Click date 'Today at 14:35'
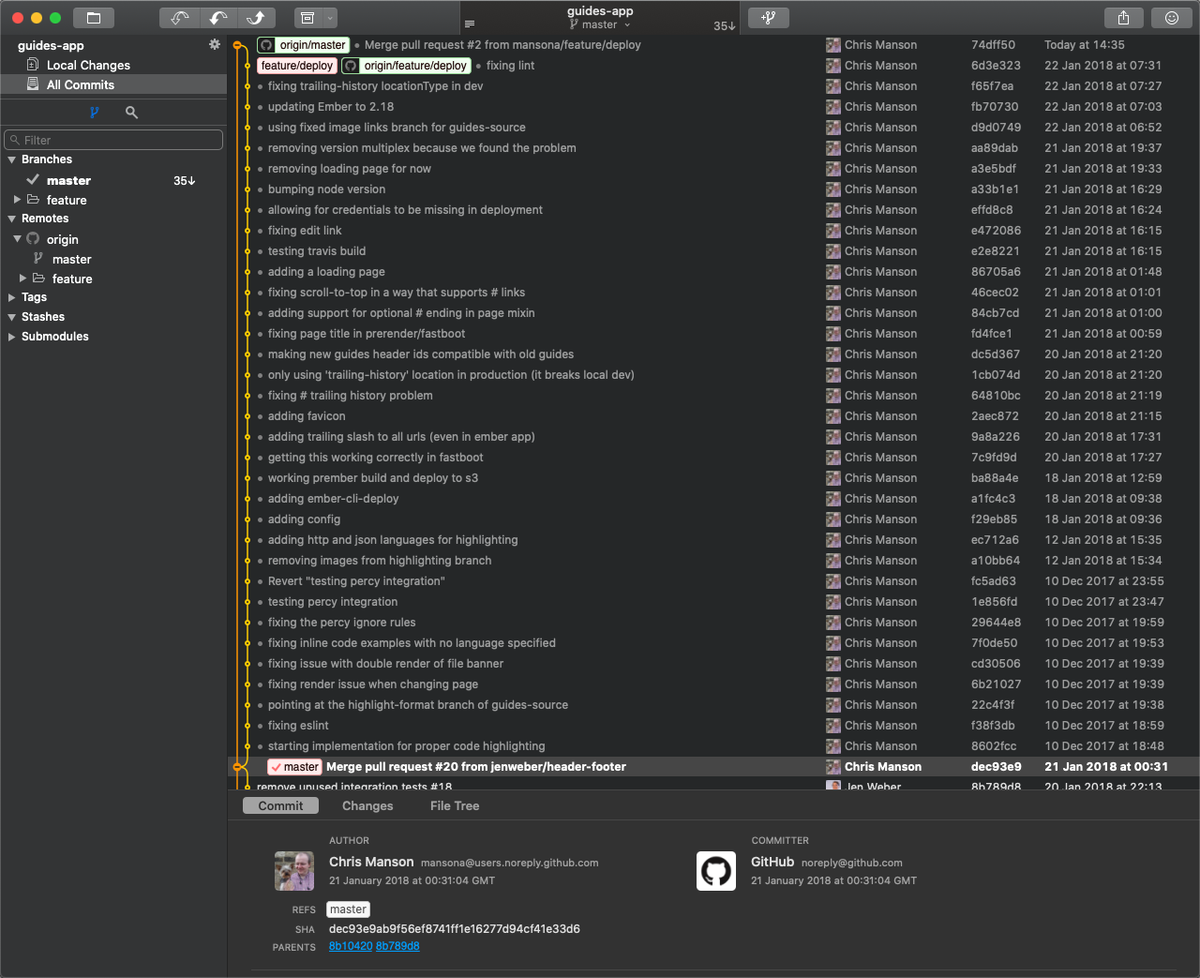This screenshot has width=1200, height=978. pyautogui.click(x=1085, y=45)
